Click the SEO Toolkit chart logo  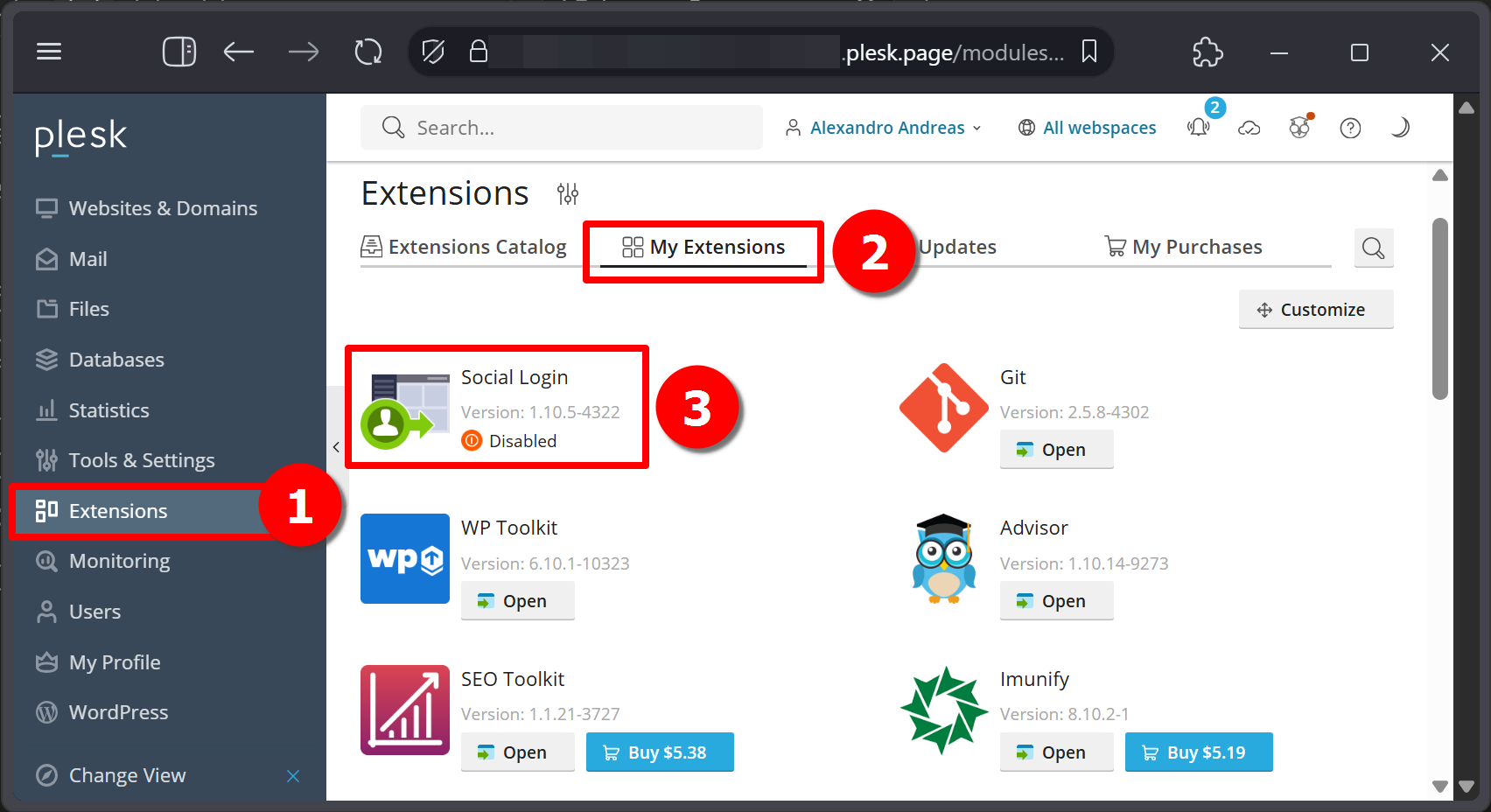coord(405,710)
